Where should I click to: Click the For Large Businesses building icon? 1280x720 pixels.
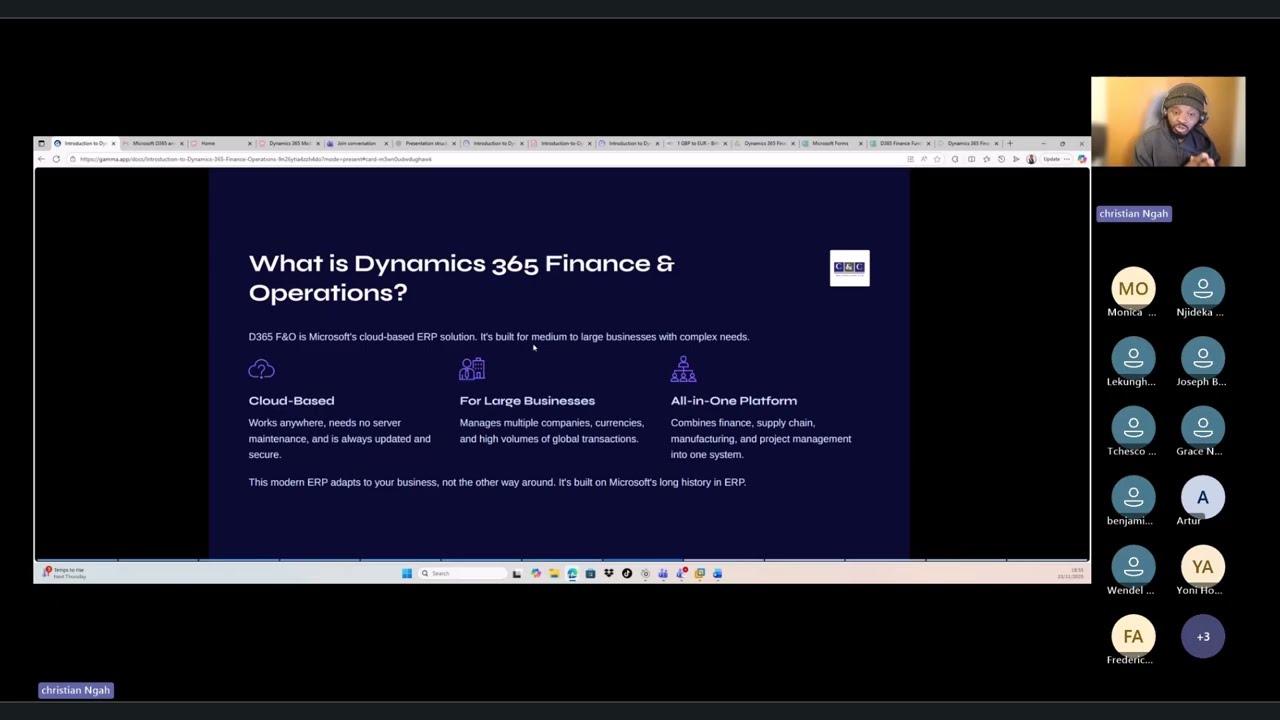click(472, 369)
